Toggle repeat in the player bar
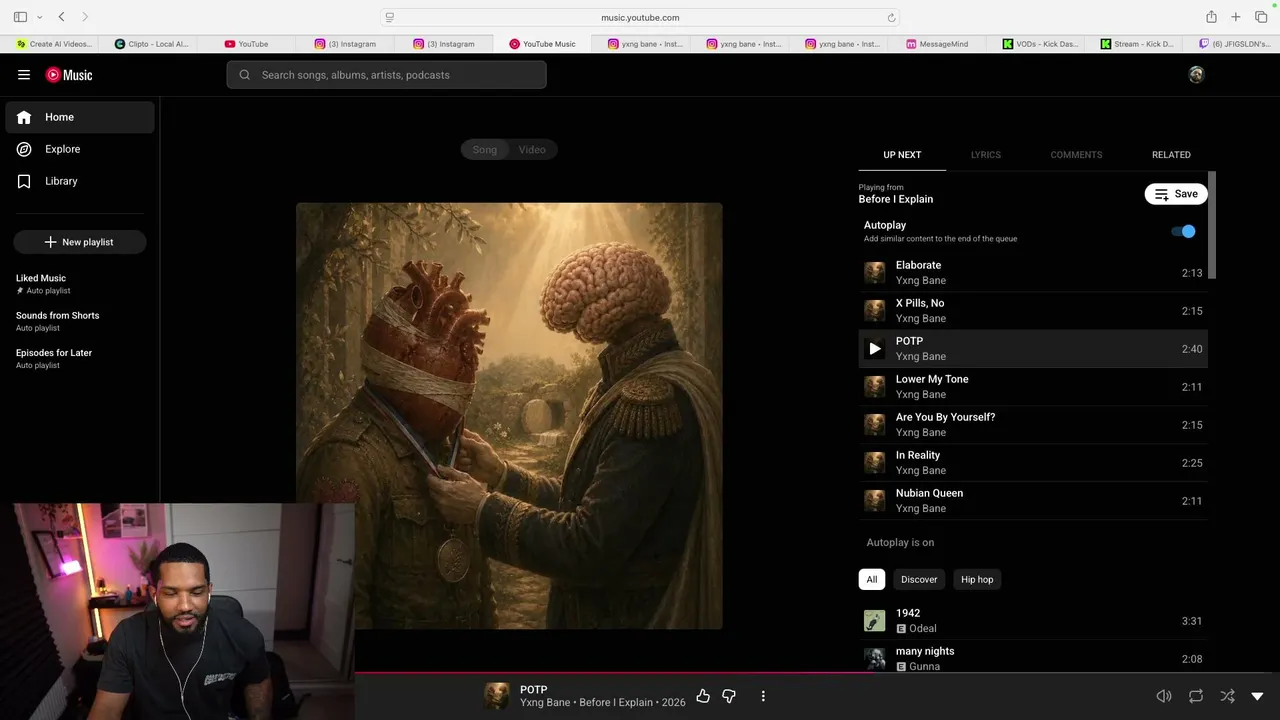Image resolution: width=1280 pixels, height=720 pixels. (1196, 696)
